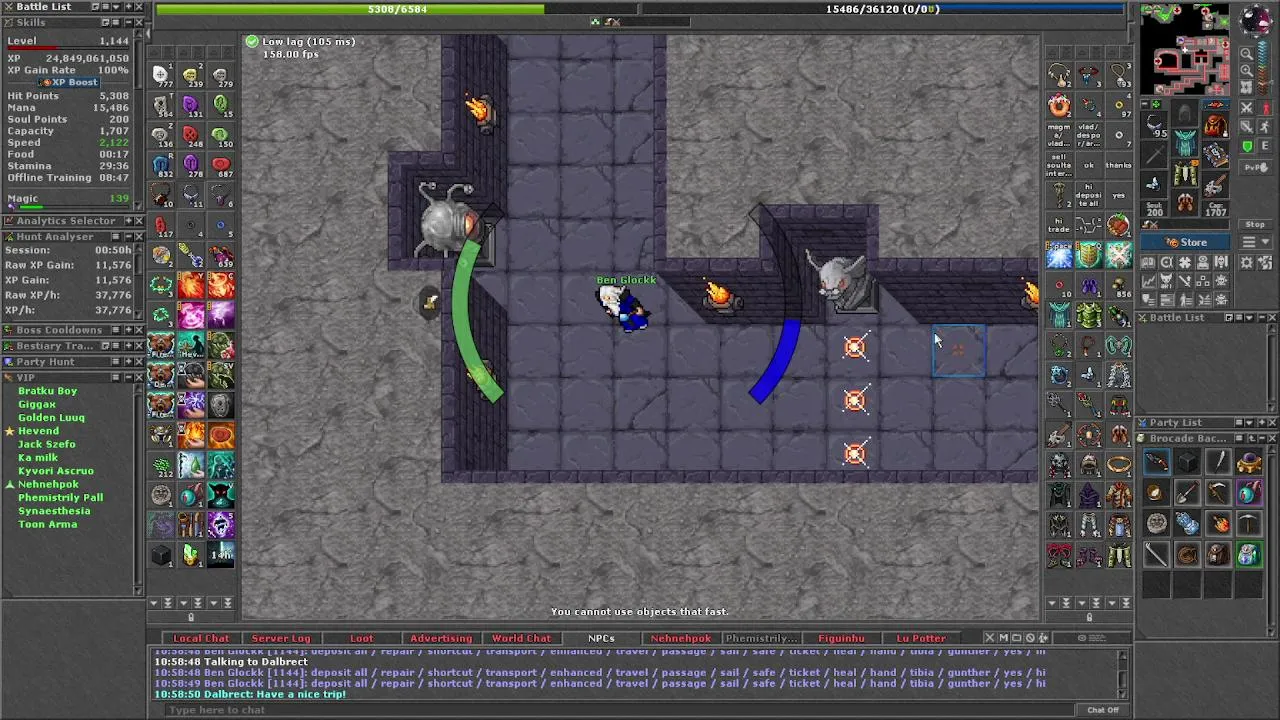Open the World Chat tab
1280x720 pixels.
click(521, 638)
